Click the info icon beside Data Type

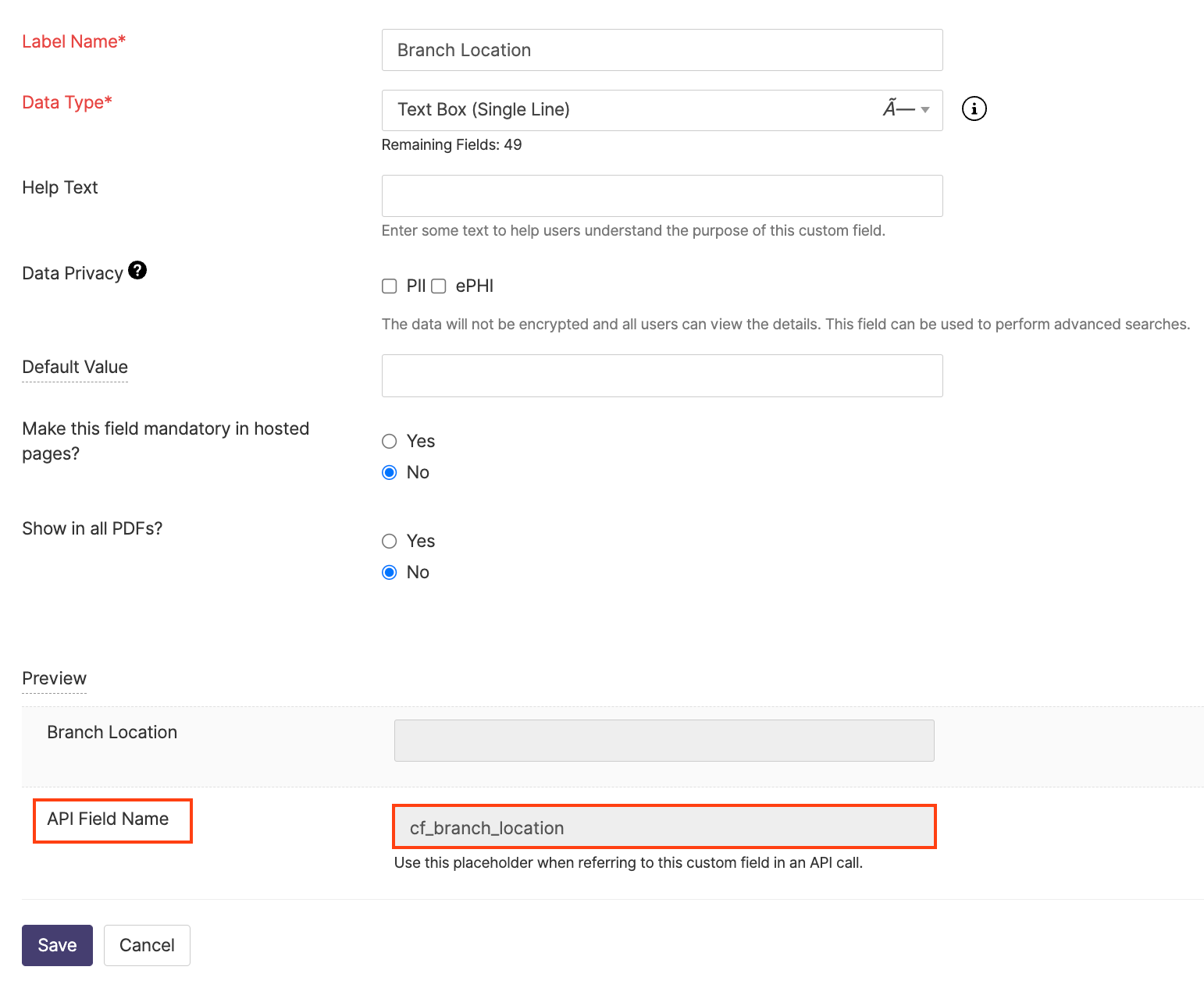point(974,109)
